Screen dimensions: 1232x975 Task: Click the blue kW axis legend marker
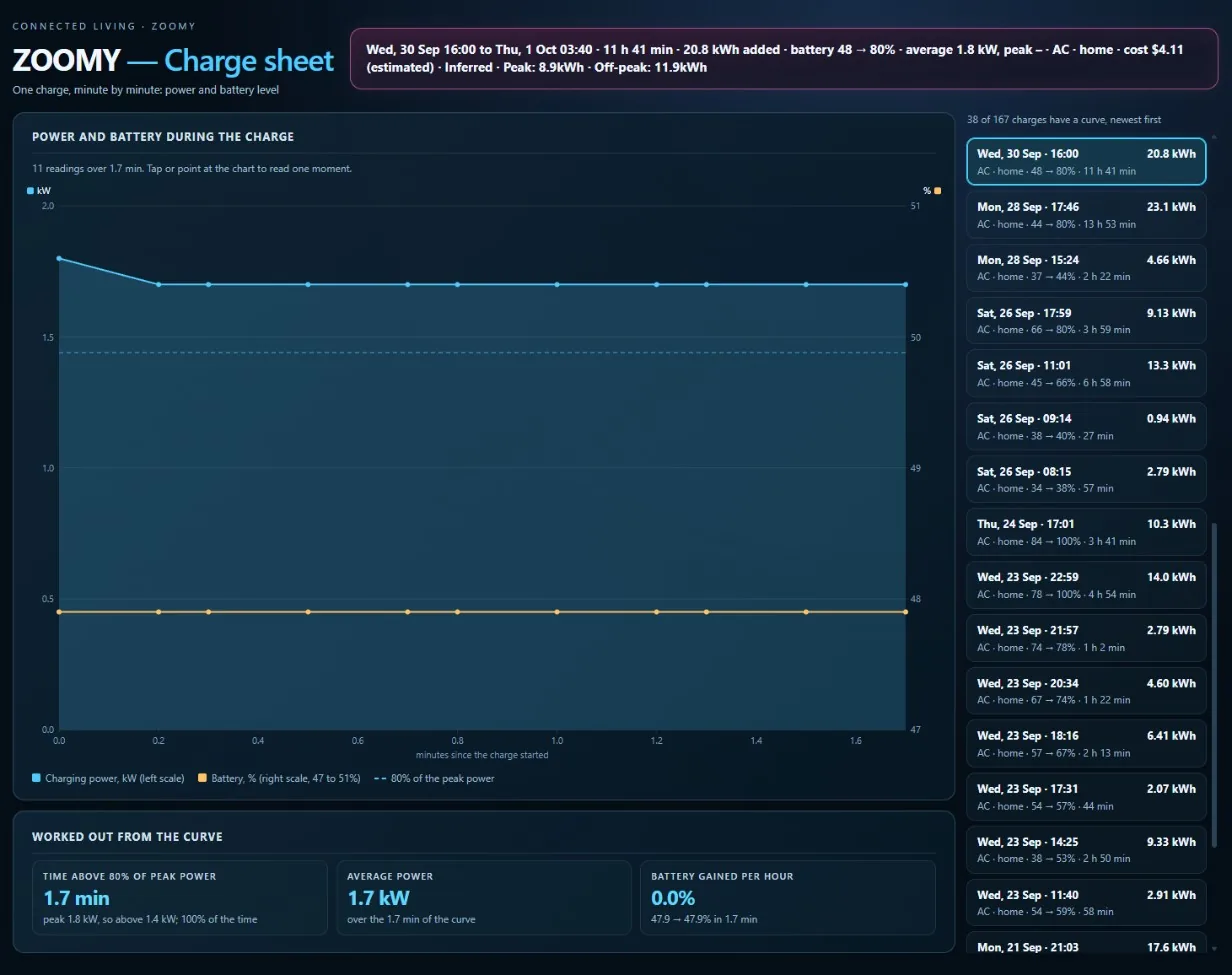30,190
